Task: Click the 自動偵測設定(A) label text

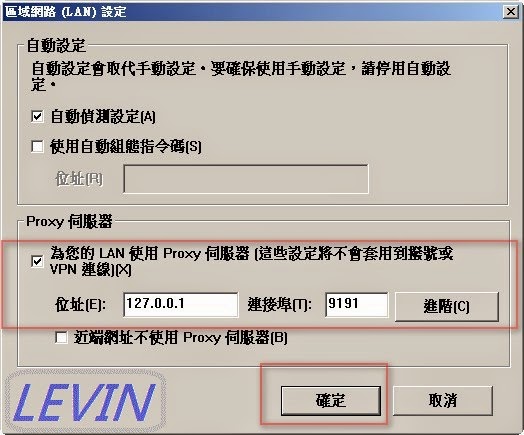Action: (x=103, y=117)
